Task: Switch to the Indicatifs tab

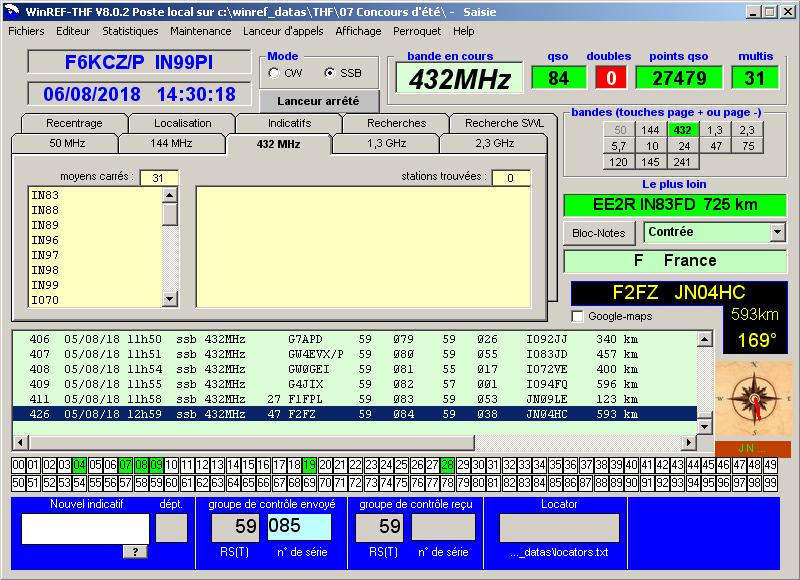Action: point(289,123)
